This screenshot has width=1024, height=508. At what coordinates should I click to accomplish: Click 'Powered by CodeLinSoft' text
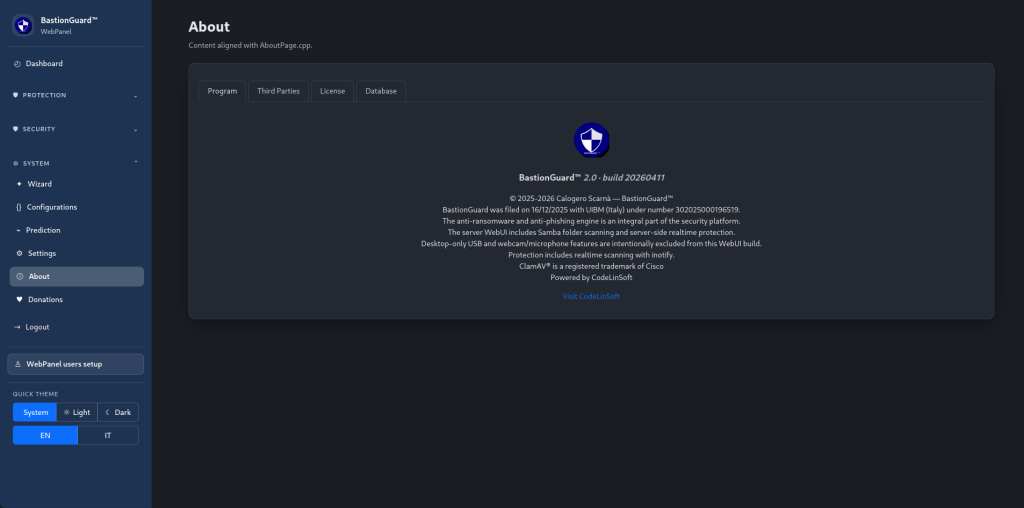[591, 278]
